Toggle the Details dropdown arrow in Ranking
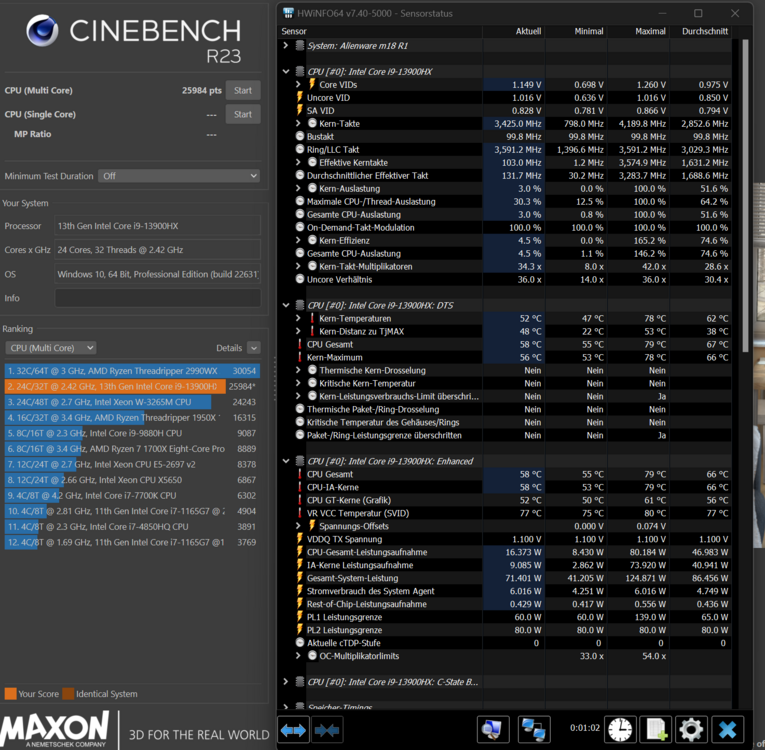Image resolution: width=765 pixels, height=750 pixels. click(253, 348)
